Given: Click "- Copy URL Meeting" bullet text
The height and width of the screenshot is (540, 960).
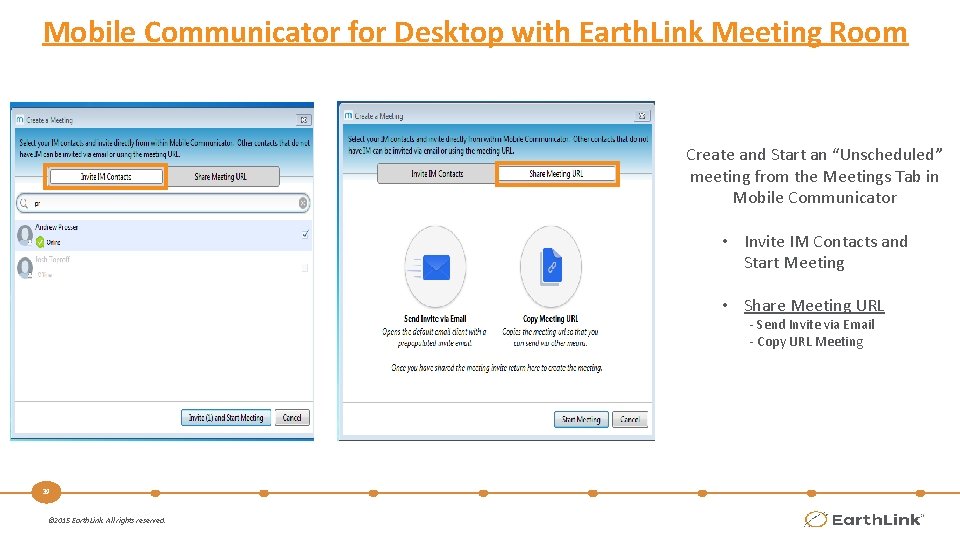Looking at the screenshot, I should point(806,342).
